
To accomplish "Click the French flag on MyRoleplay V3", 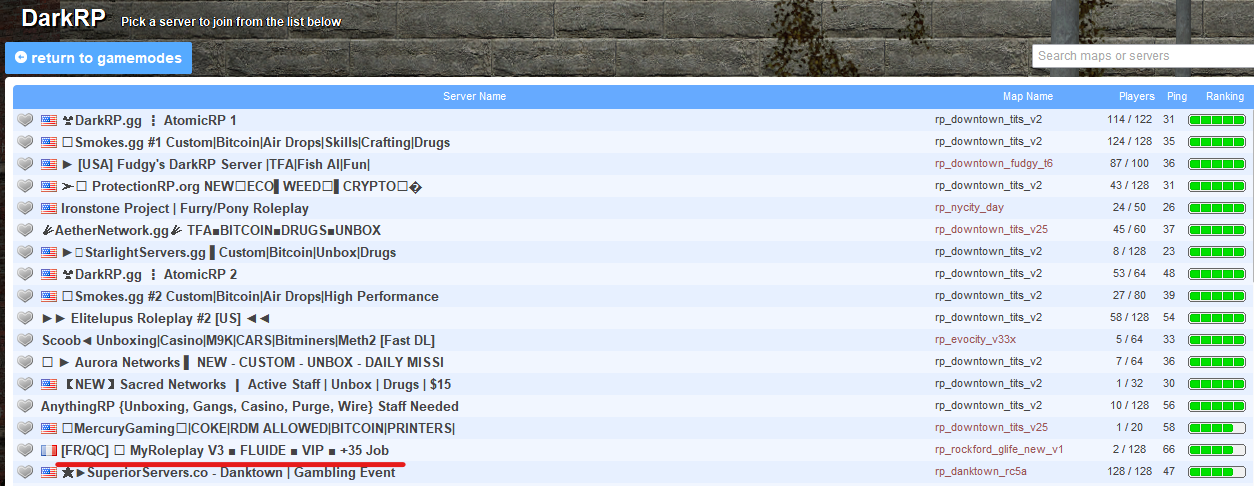I will click(x=49, y=451).
